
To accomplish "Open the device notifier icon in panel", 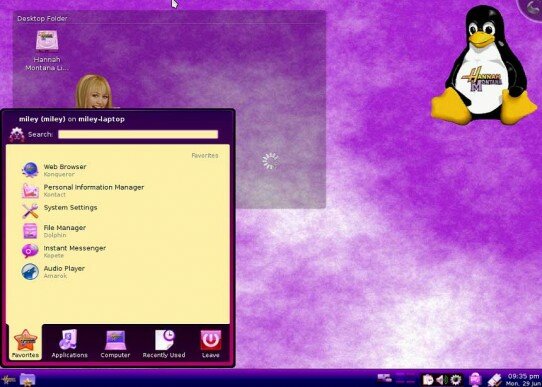I will [384, 378].
